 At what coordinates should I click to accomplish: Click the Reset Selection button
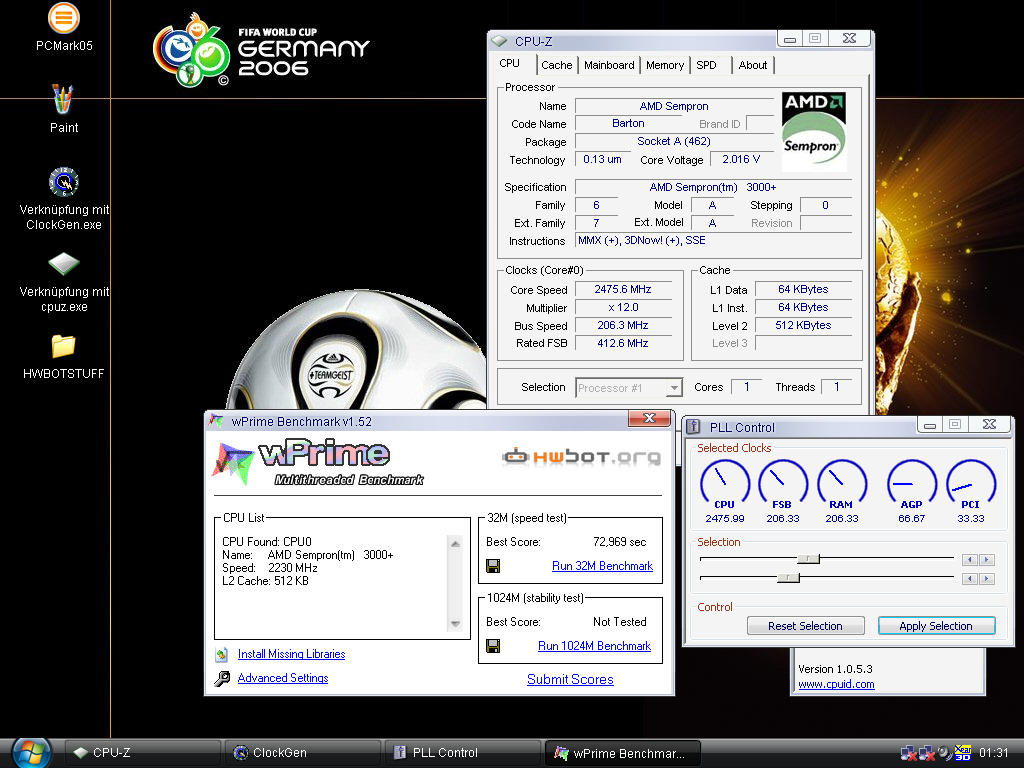(805, 626)
